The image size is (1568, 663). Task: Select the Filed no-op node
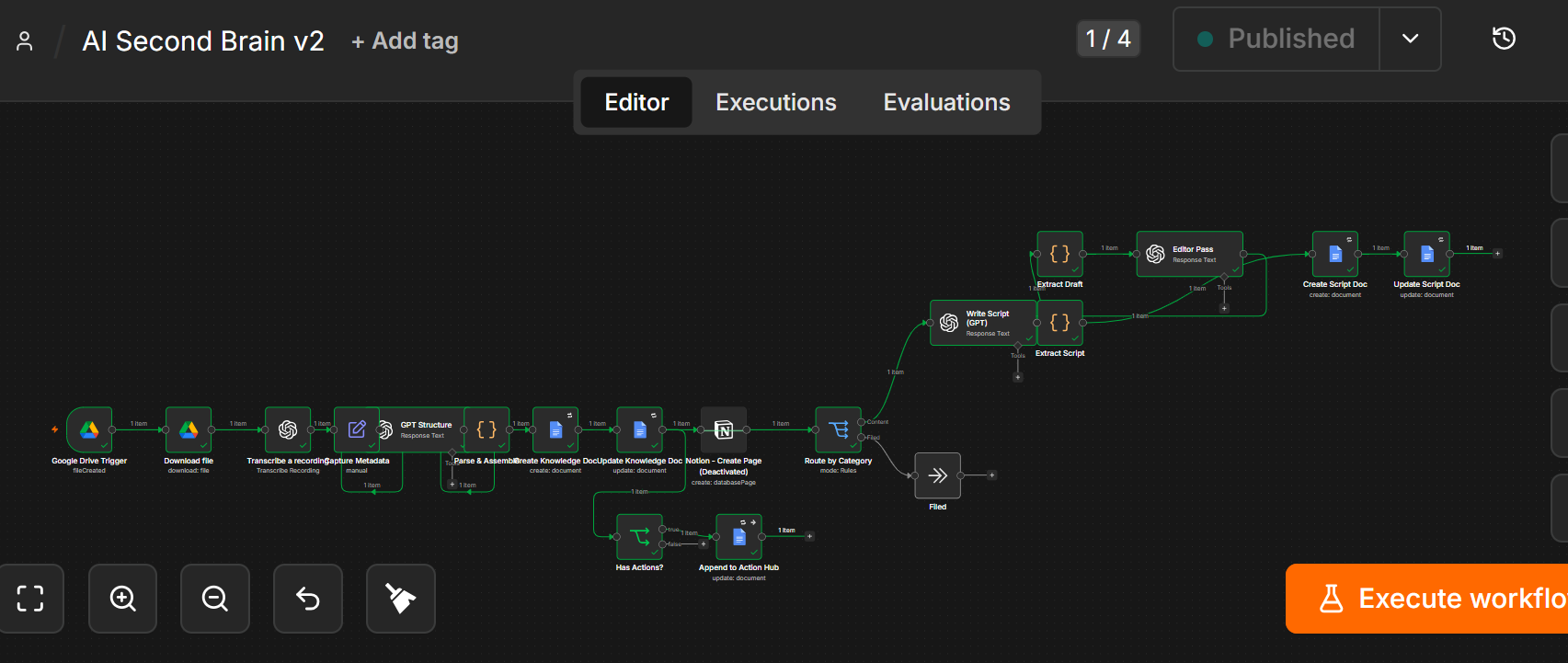938,475
